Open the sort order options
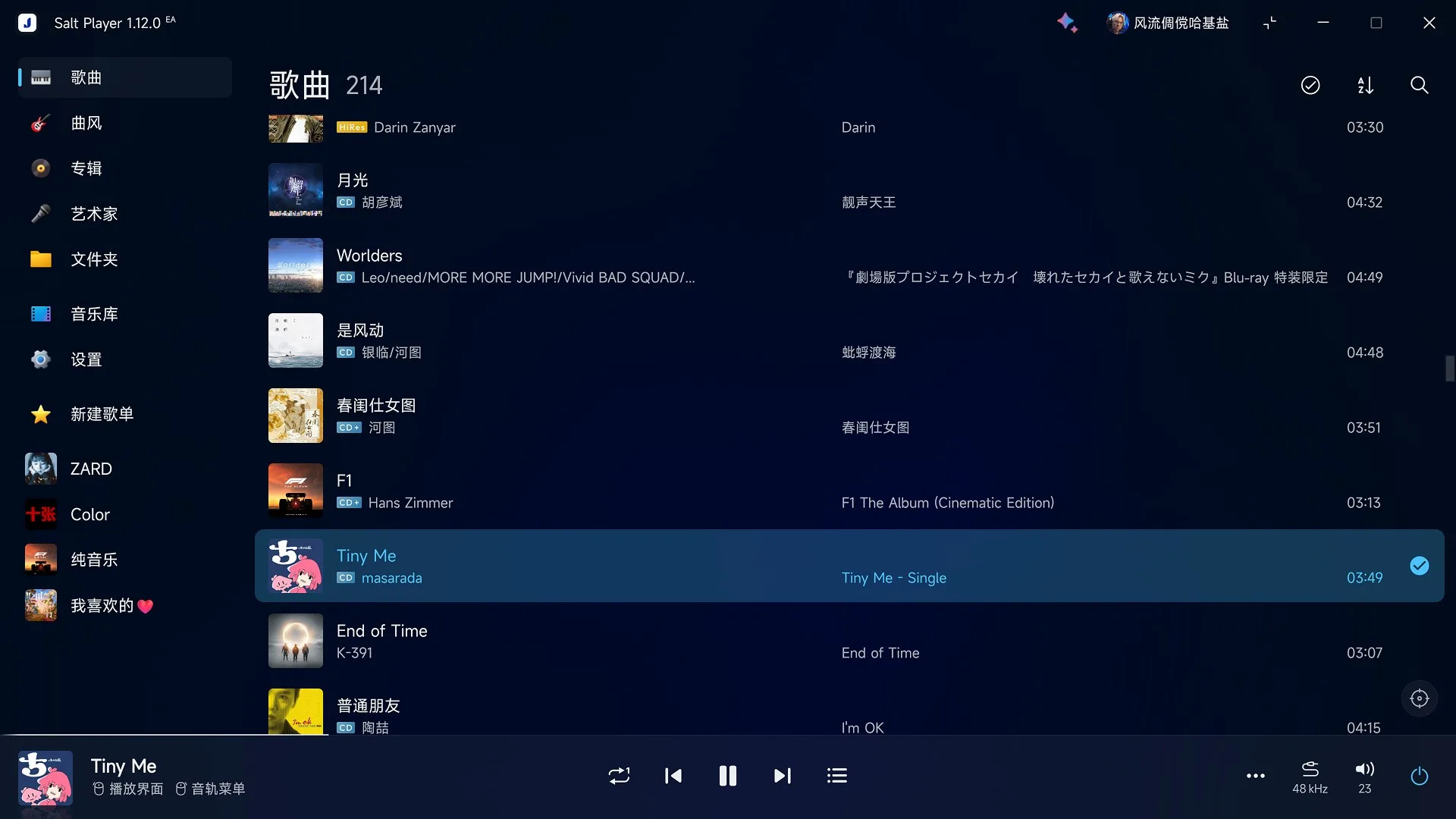1456x819 pixels. (1365, 85)
